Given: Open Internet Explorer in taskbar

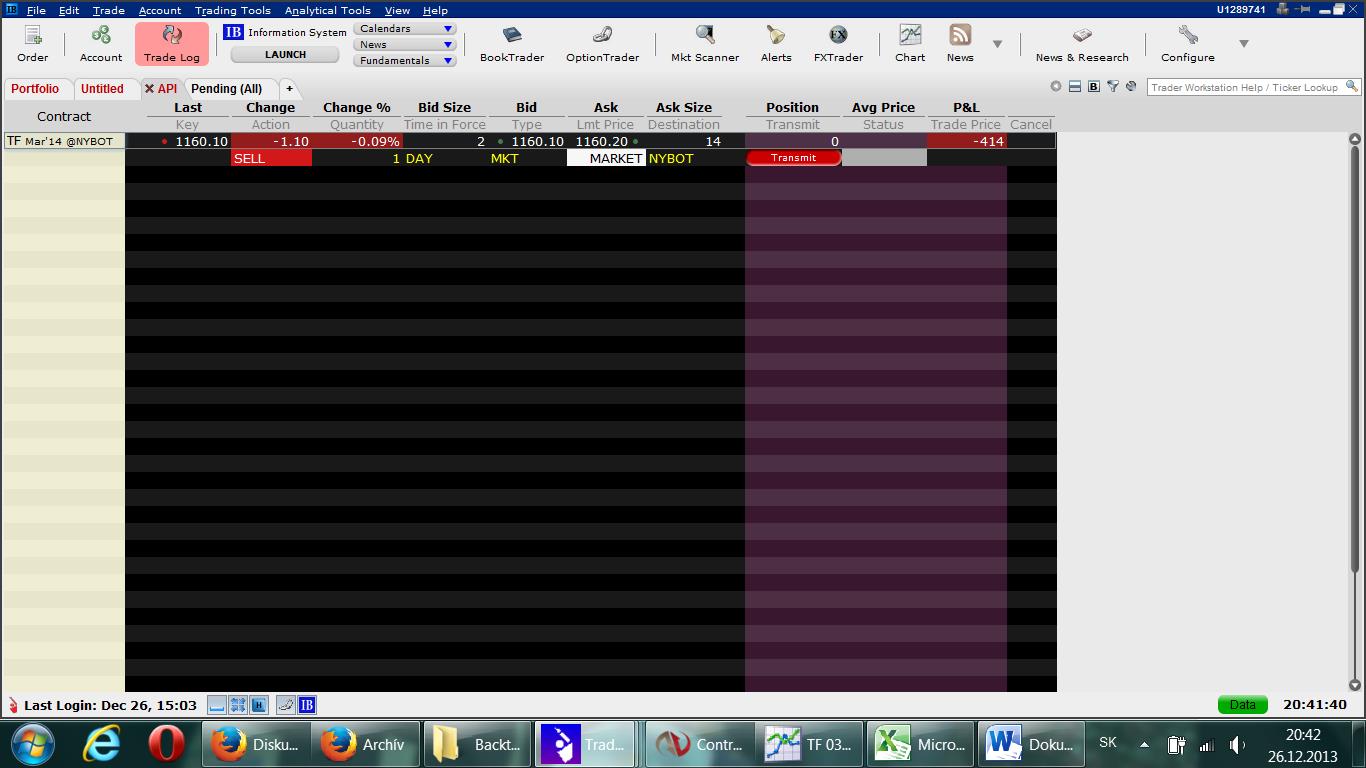Looking at the screenshot, I should [x=102, y=744].
